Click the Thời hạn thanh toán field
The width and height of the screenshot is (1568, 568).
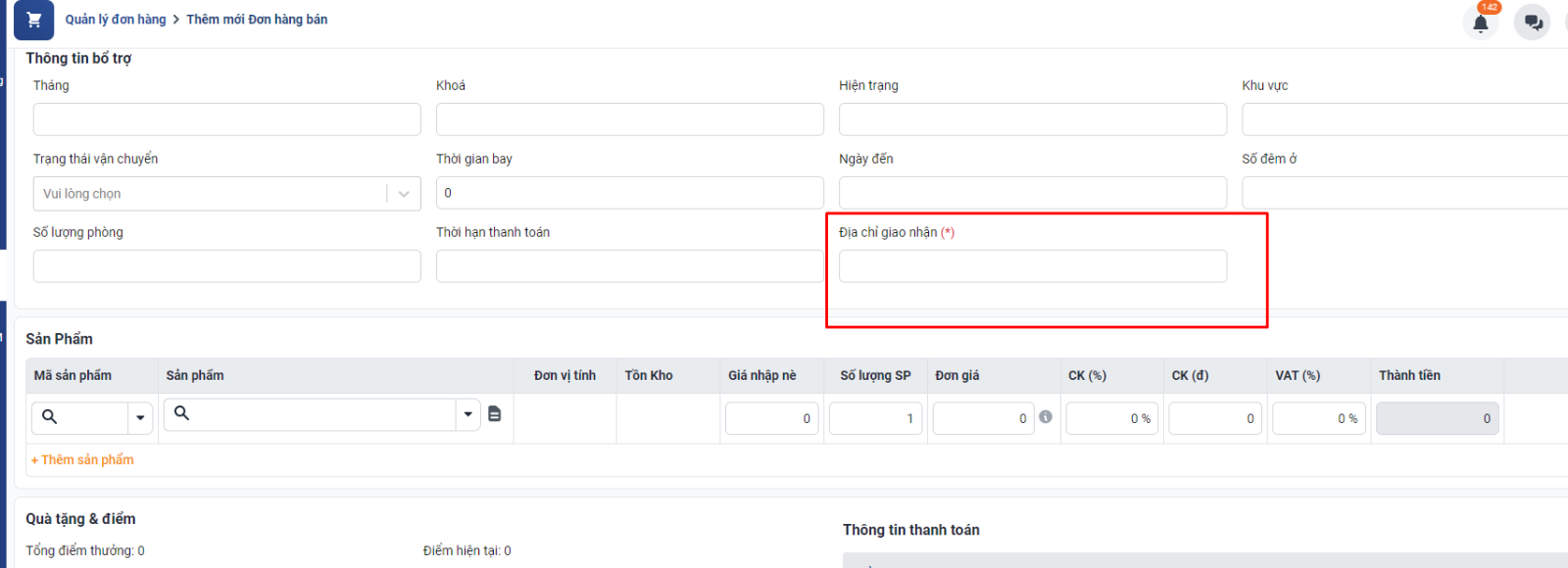(x=629, y=266)
